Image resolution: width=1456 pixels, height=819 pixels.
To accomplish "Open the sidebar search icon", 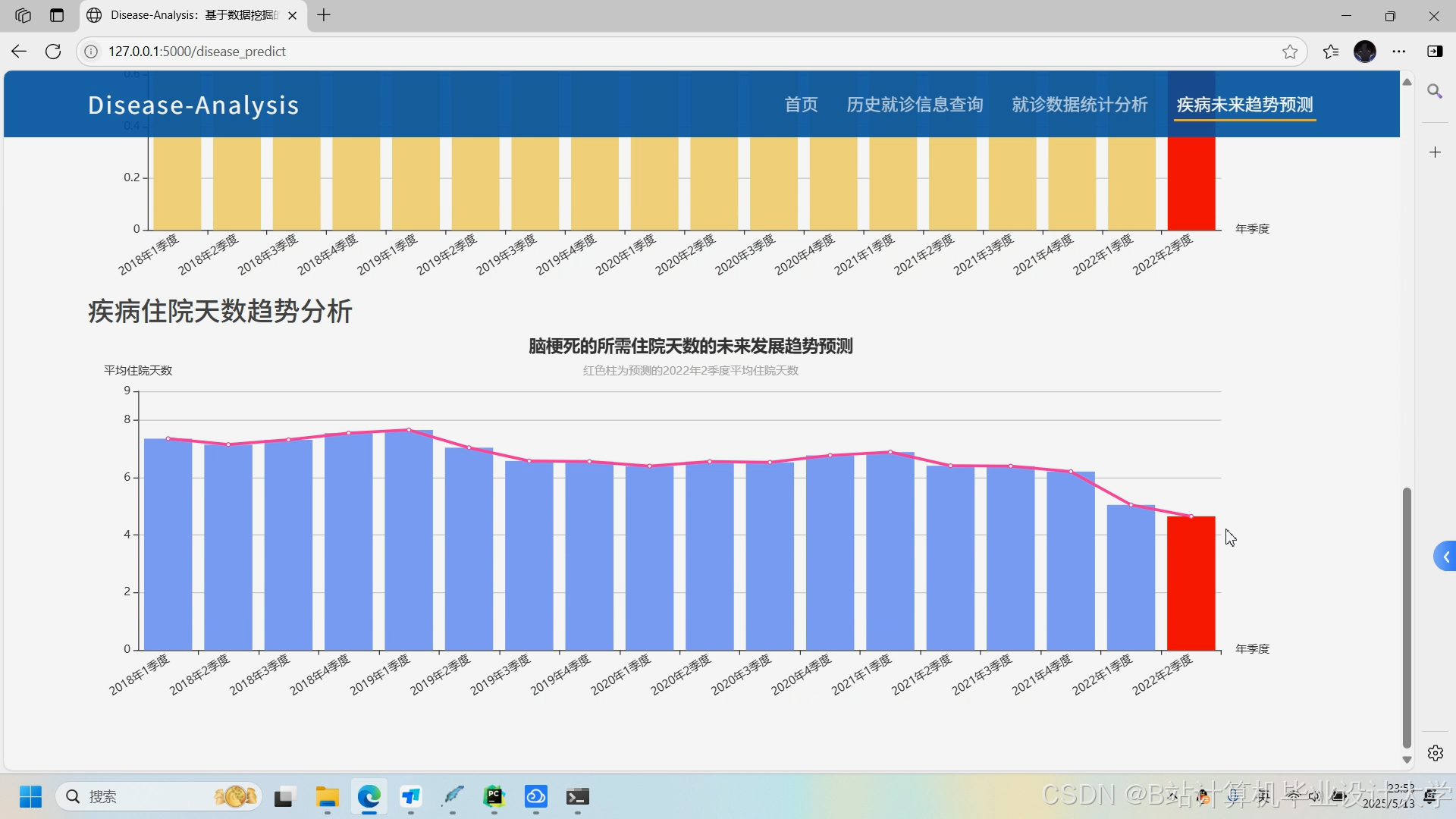I will coord(1435,91).
